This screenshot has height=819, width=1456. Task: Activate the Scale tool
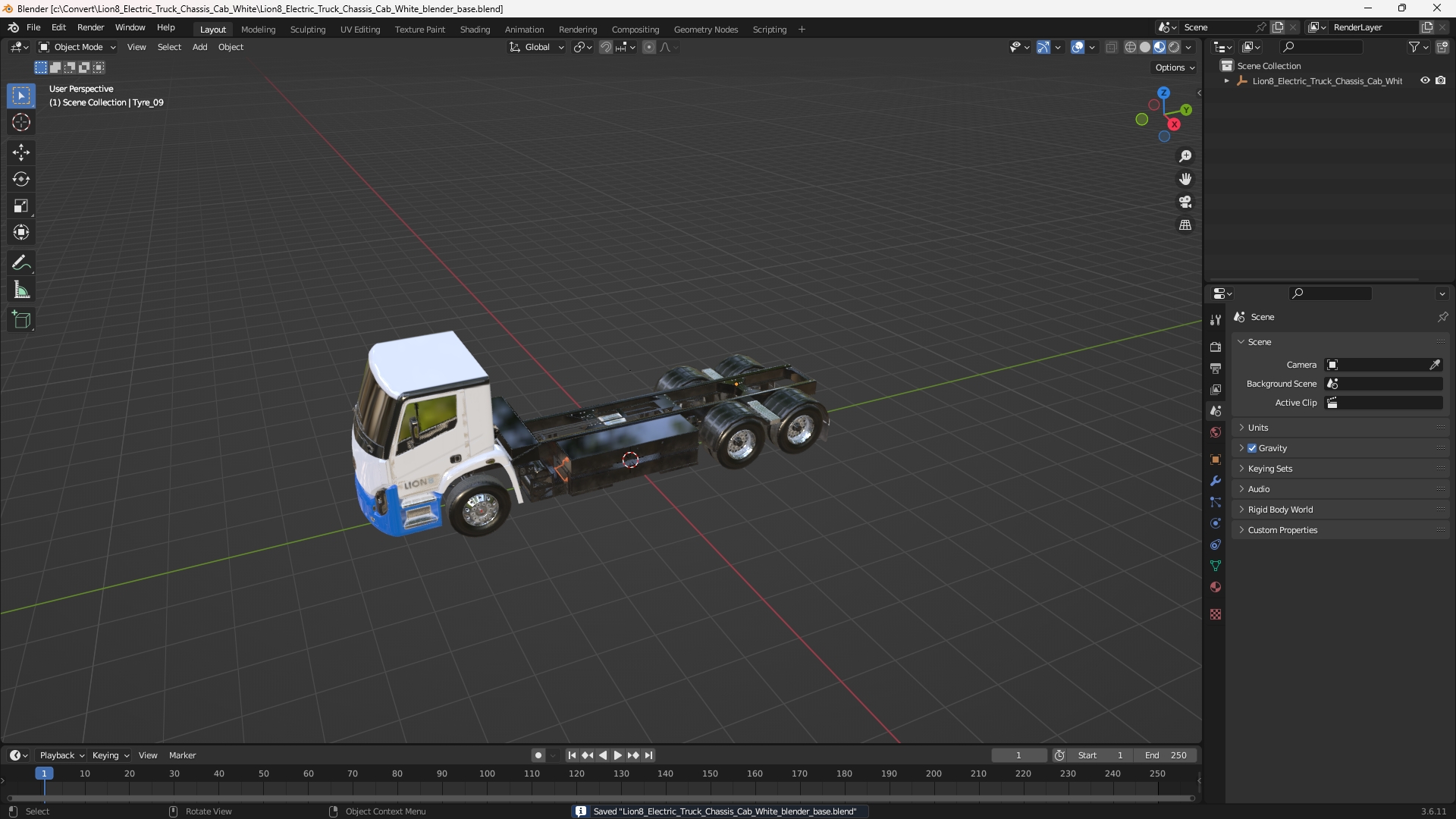21,206
